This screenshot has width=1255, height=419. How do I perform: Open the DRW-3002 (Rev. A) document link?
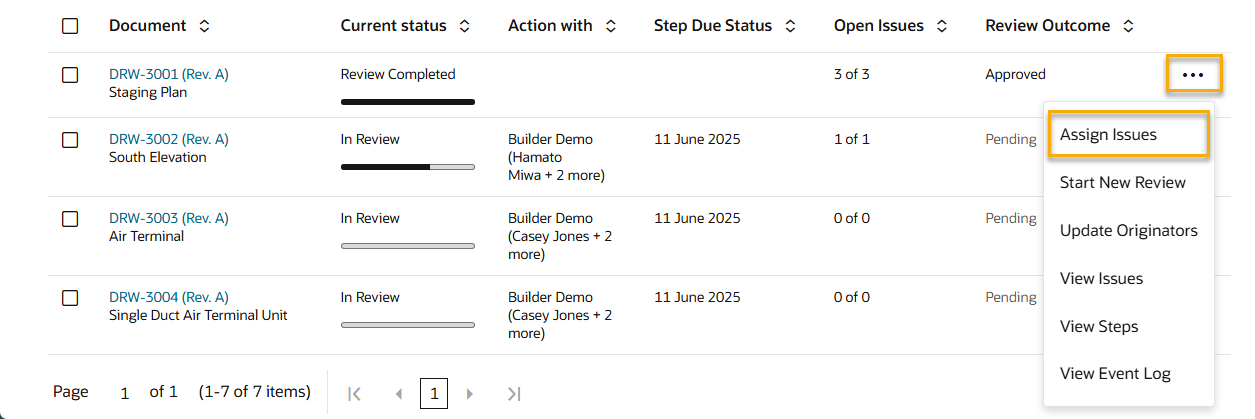point(168,139)
